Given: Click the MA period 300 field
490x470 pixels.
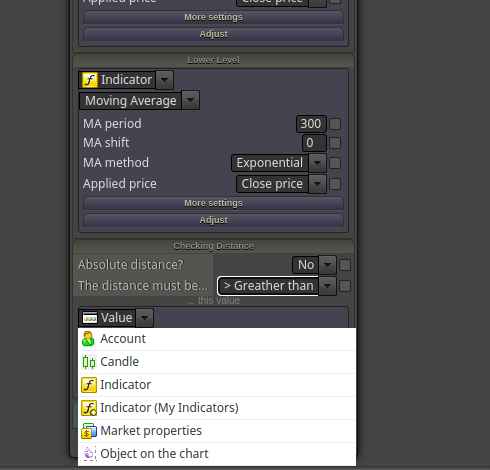Looking at the screenshot, I should pyautogui.click(x=311, y=124).
